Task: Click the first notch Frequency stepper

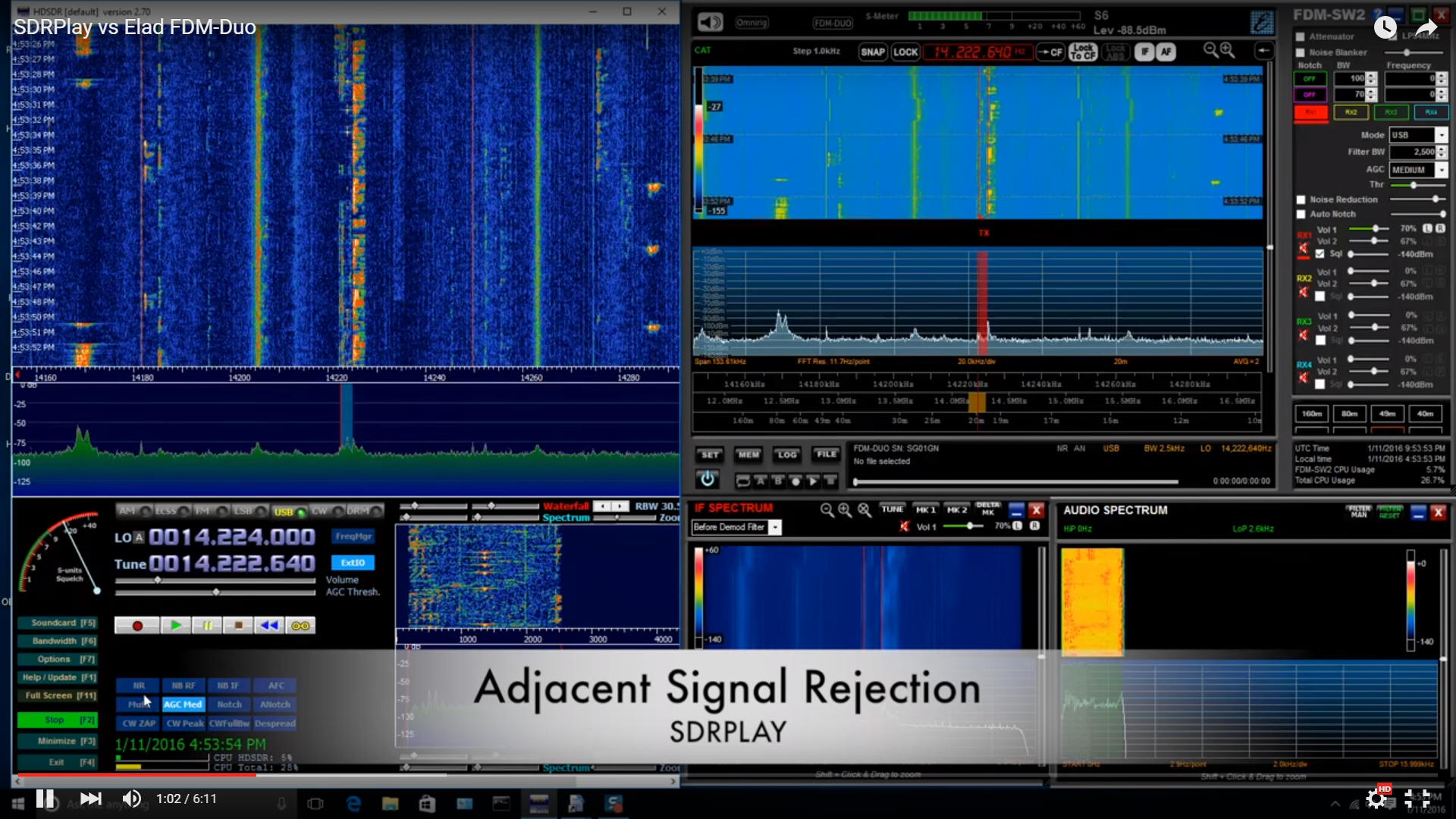Action: [1441, 79]
